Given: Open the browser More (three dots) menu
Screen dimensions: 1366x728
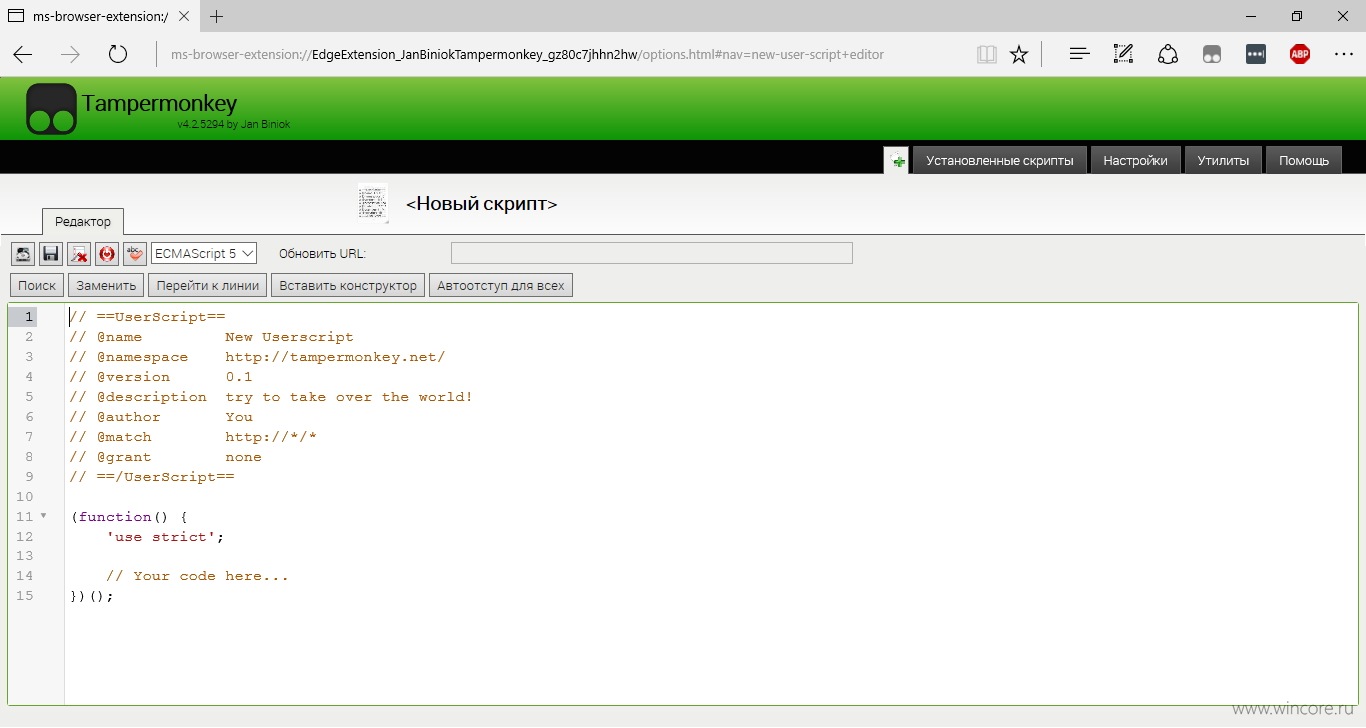Looking at the screenshot, I should [1344, 55].
